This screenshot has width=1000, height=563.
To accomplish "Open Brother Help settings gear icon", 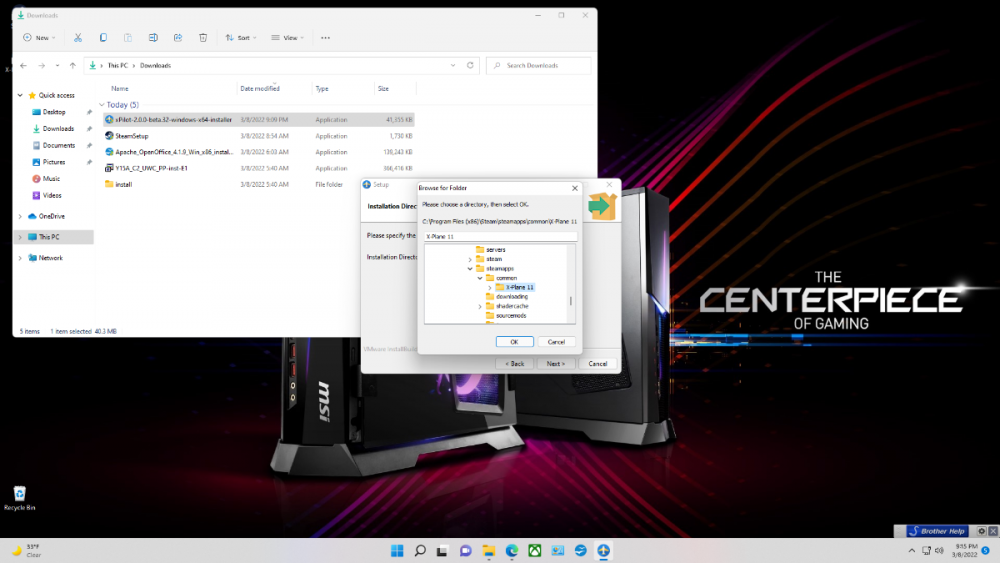I will tap(982, 530).
